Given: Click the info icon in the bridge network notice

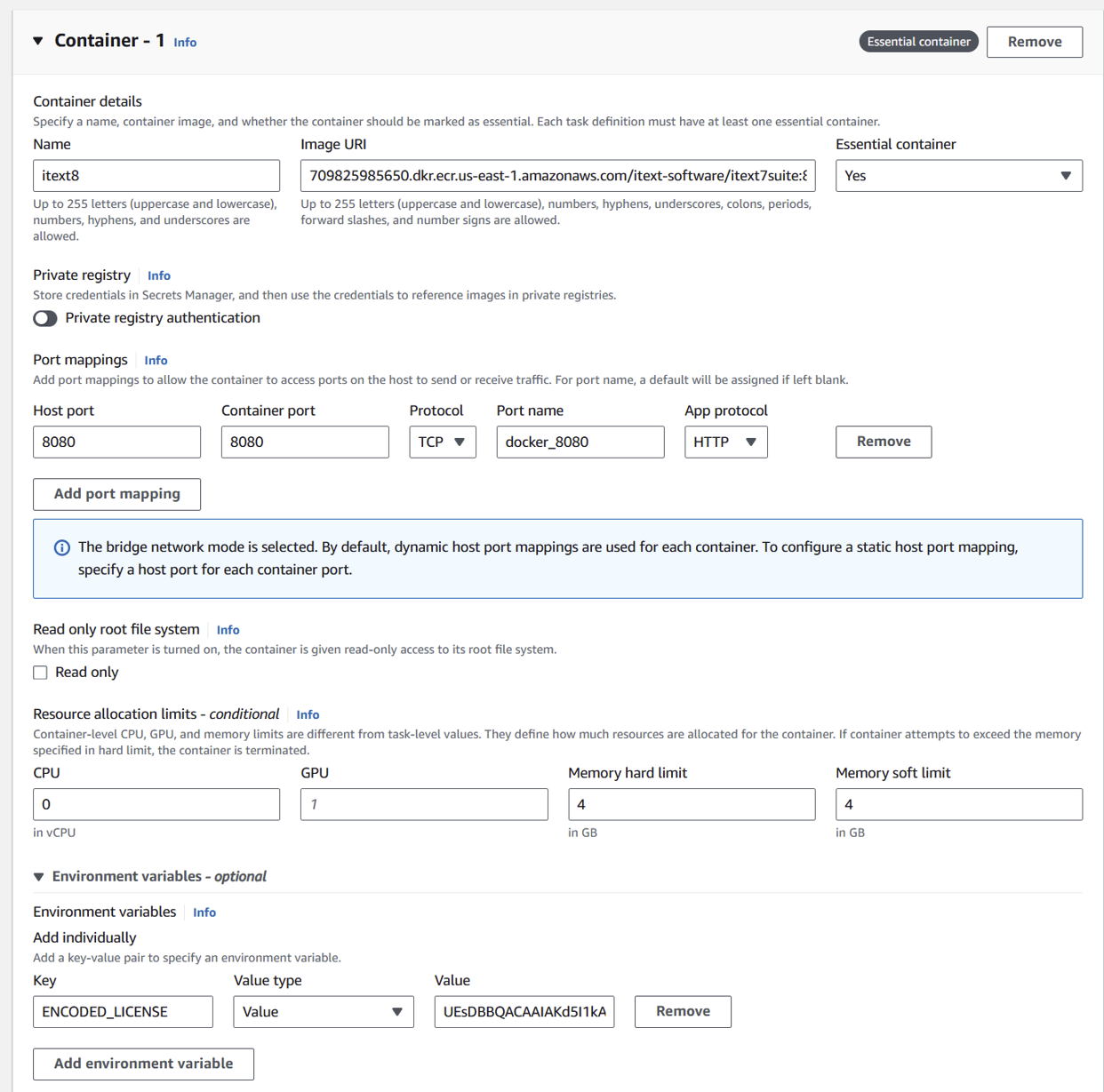Looking at the screenshot, I should pyautogui.click(x=61, y=547).
